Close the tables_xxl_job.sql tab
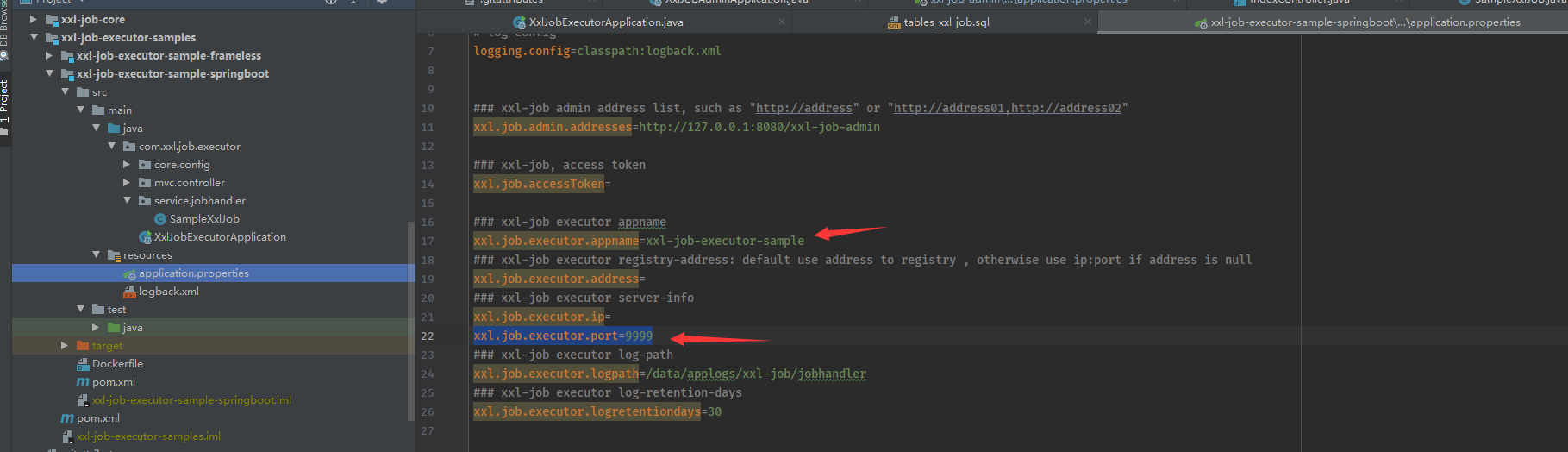1568x452 pixels. [x=1088, y=22]
